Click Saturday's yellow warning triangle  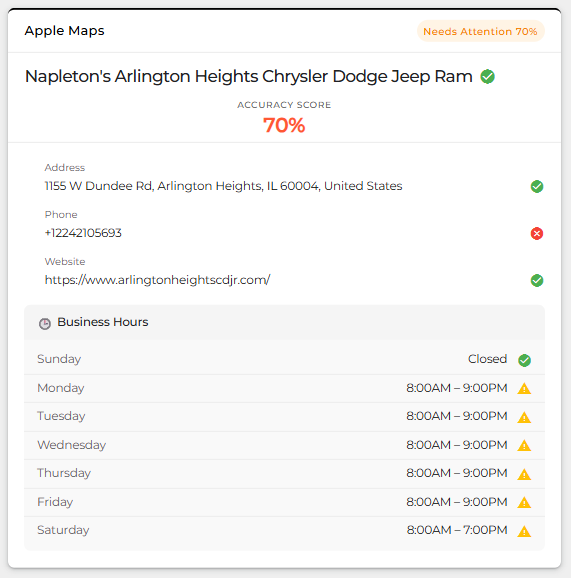click(x=524, y=531)
